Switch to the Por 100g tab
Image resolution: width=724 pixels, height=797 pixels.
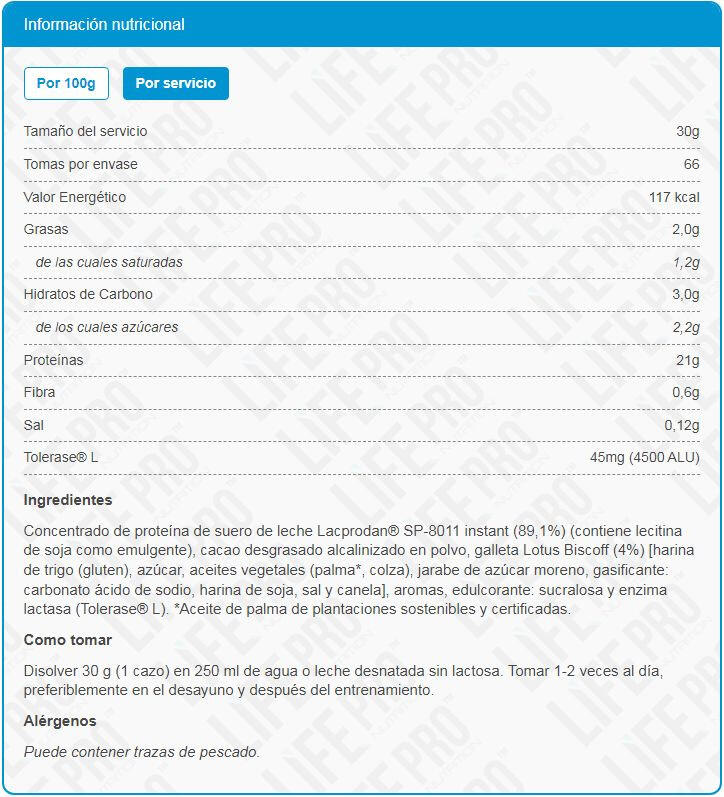click(66, 83)
